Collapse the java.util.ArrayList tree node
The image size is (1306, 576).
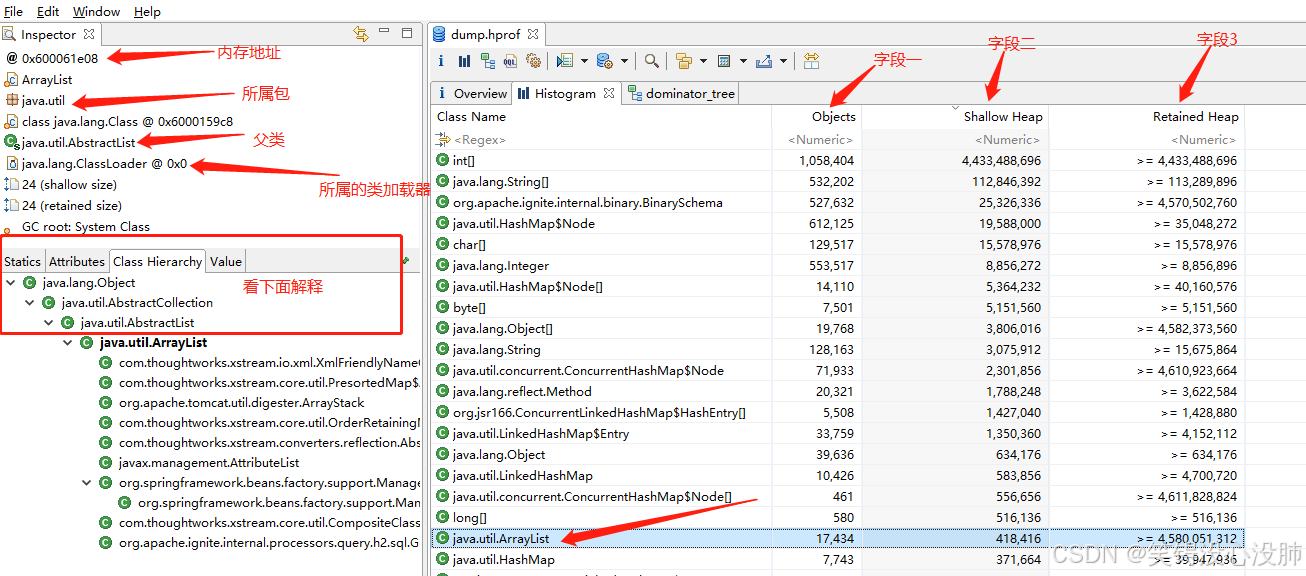tap(68, 343)
